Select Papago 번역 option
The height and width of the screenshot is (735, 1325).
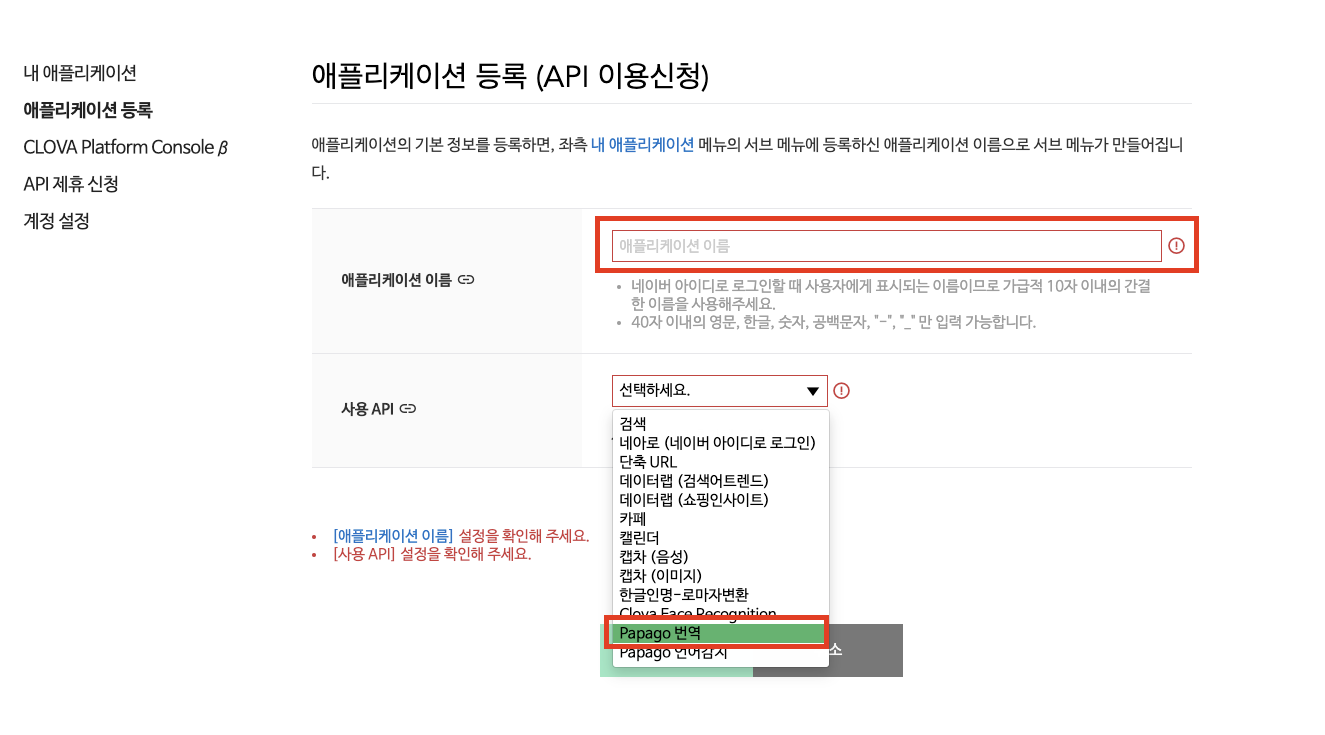(x=720, y=633)
